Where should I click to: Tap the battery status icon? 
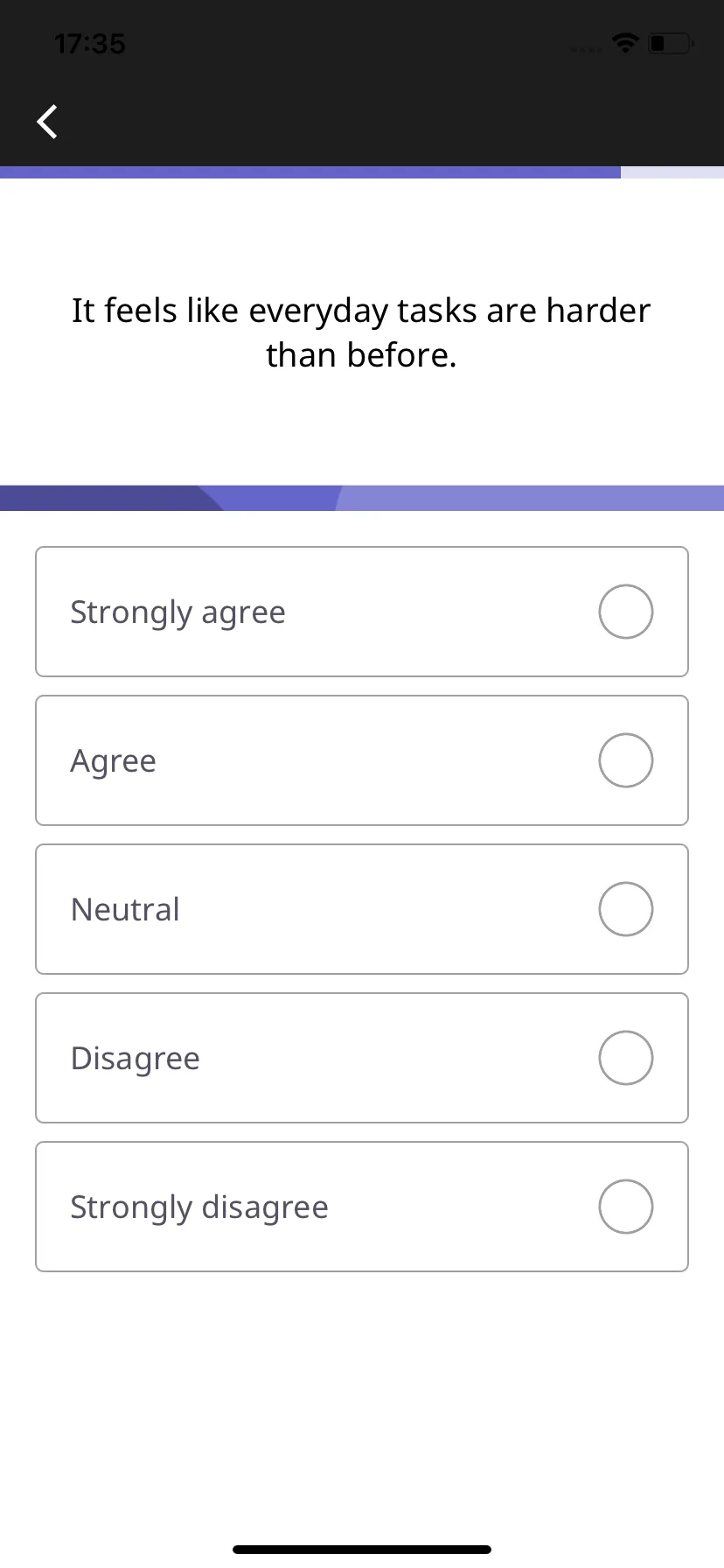tap(671, 43)
